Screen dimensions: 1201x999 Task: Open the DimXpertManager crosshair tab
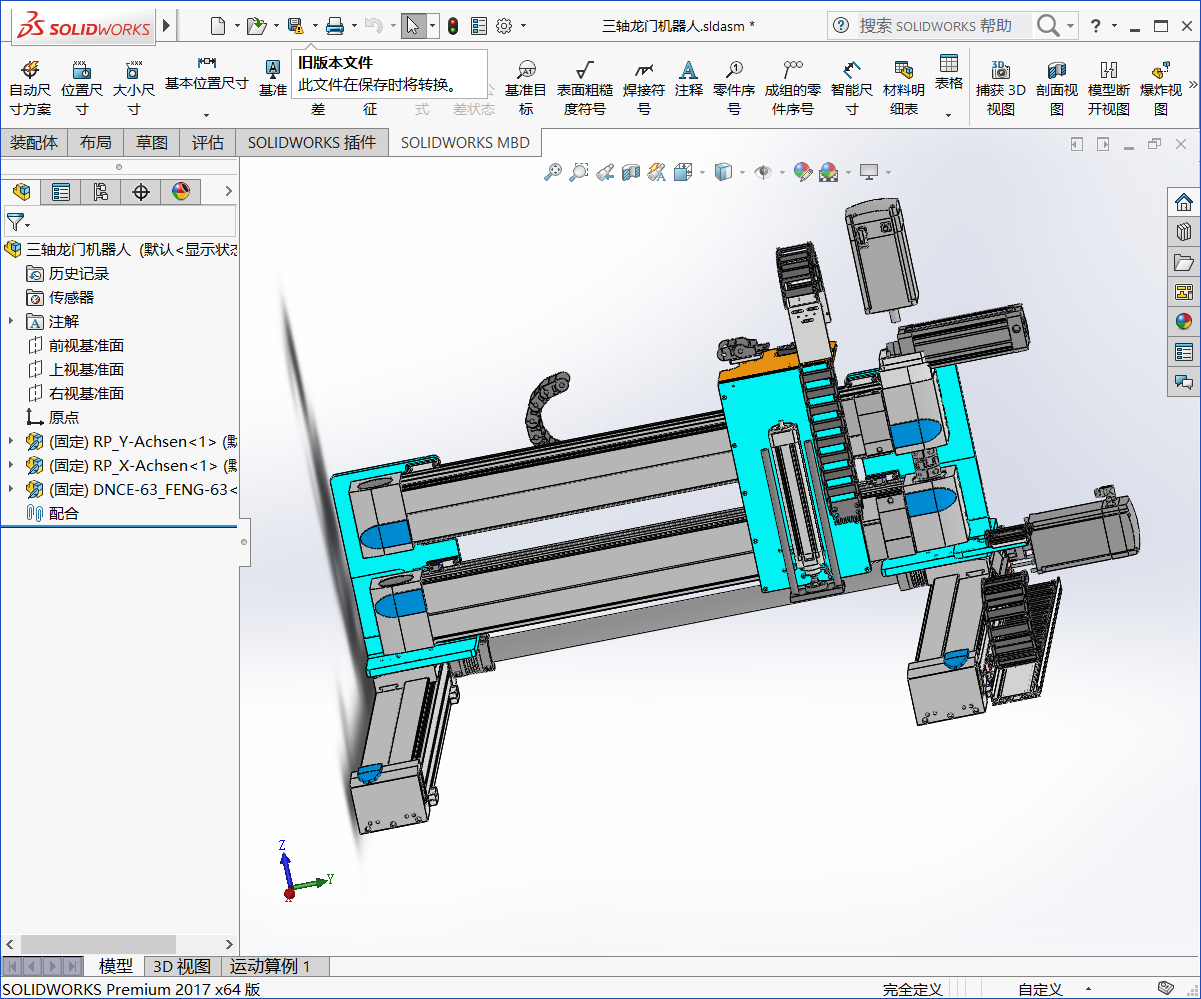click(x=141, y=192)
